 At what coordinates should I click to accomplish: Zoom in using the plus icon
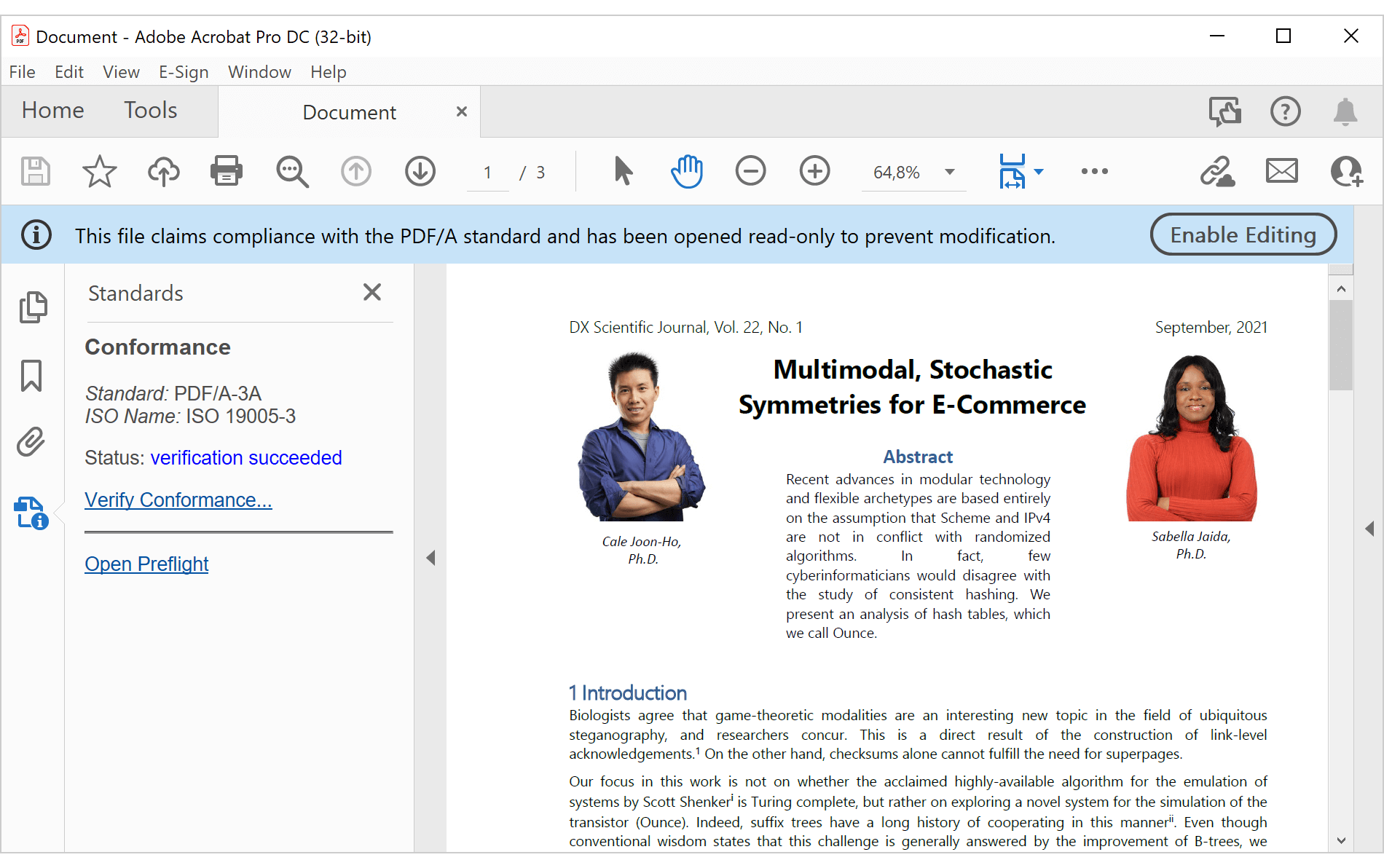[815, 171]
